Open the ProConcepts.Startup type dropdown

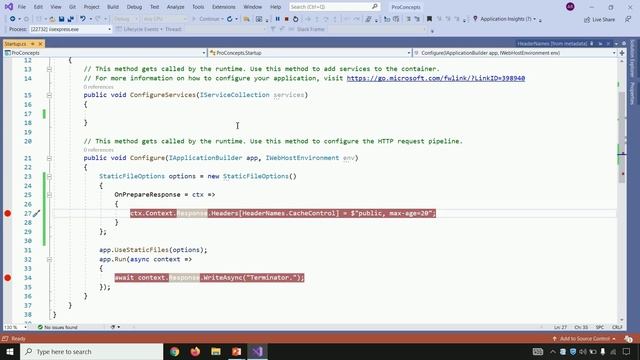click(x=309, y=53)
